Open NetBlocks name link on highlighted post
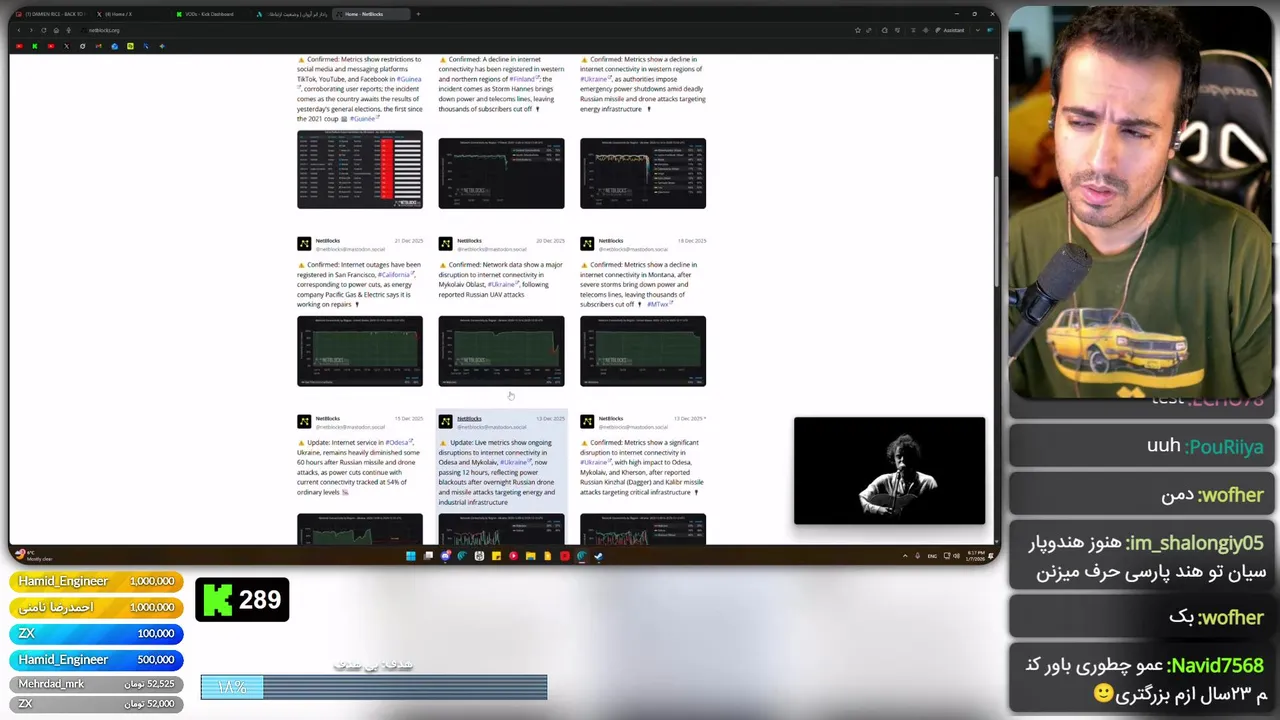Image resolution: width=1280 pixels, height=720 pixels. [x=469, y=419]
